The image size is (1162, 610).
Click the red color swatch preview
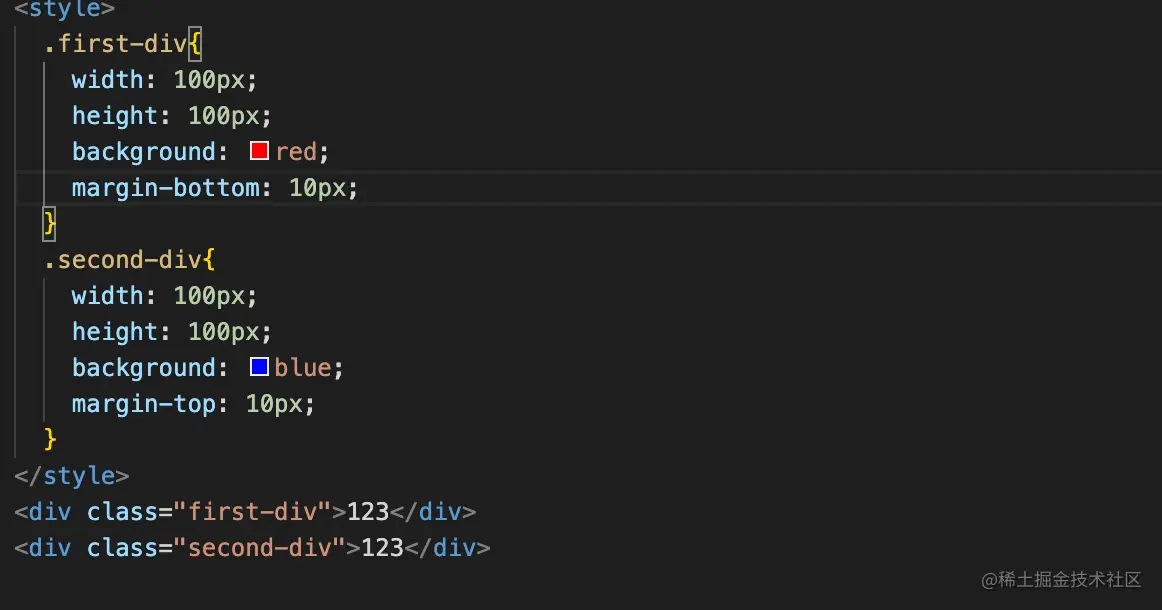pos(259,151)
